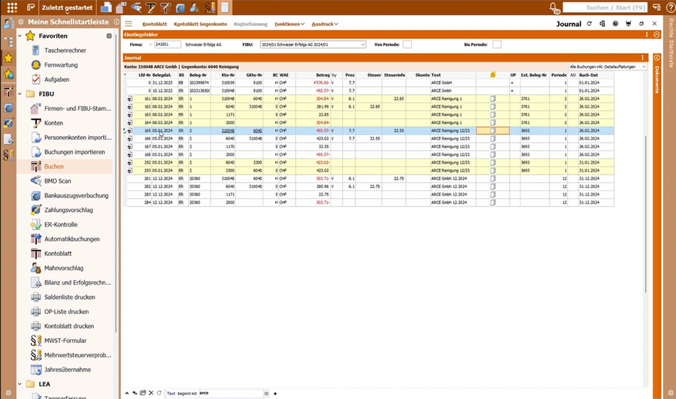Open the hamburger menu beside Kontoblatt

(128, 24)
